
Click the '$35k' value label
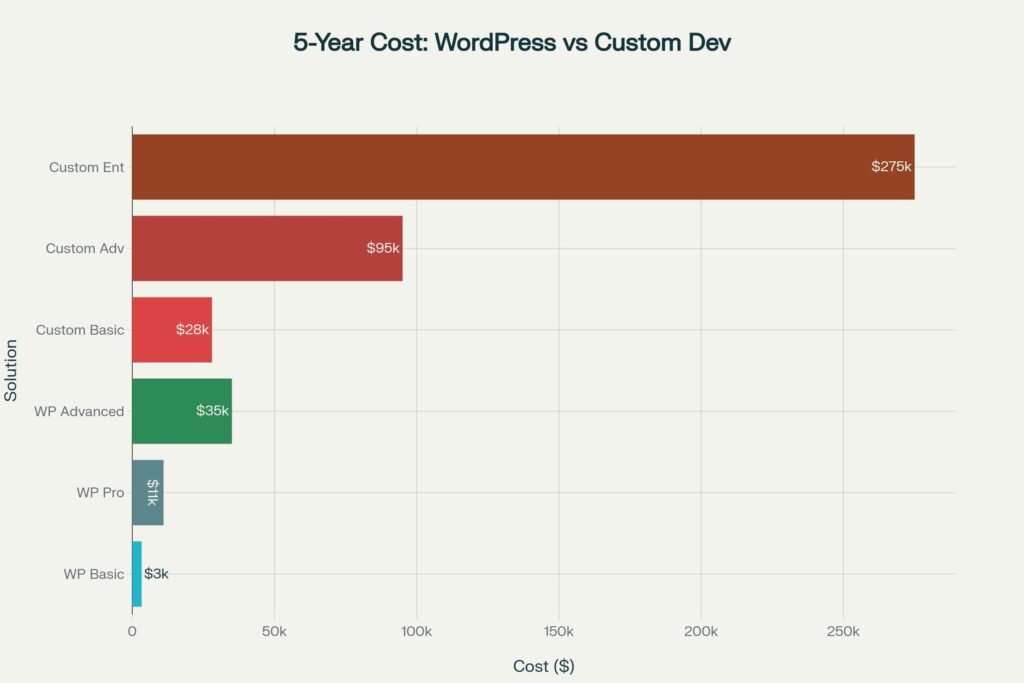pos(212,411)
